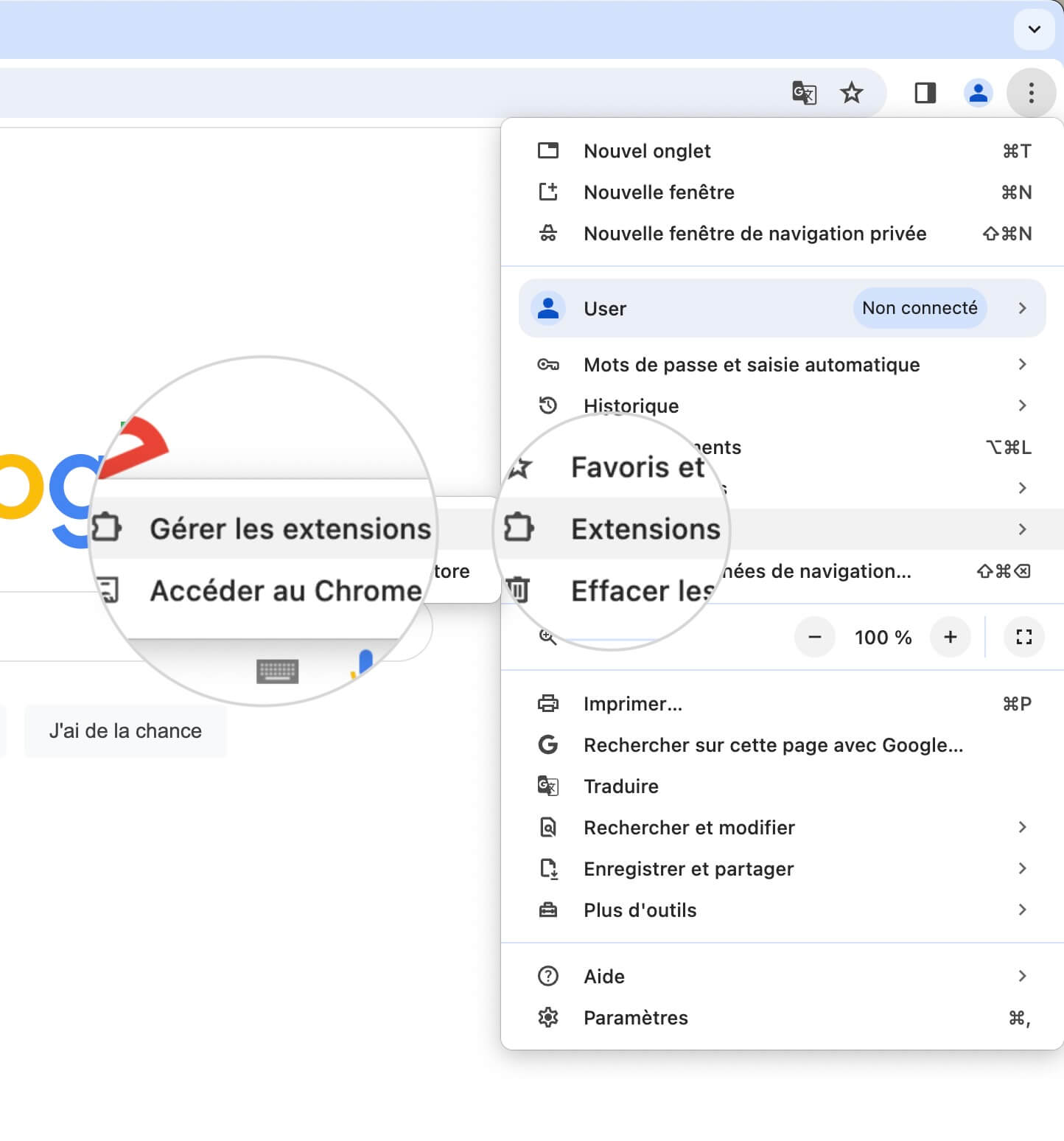Open Rechercher et modifier submenu

782,828
